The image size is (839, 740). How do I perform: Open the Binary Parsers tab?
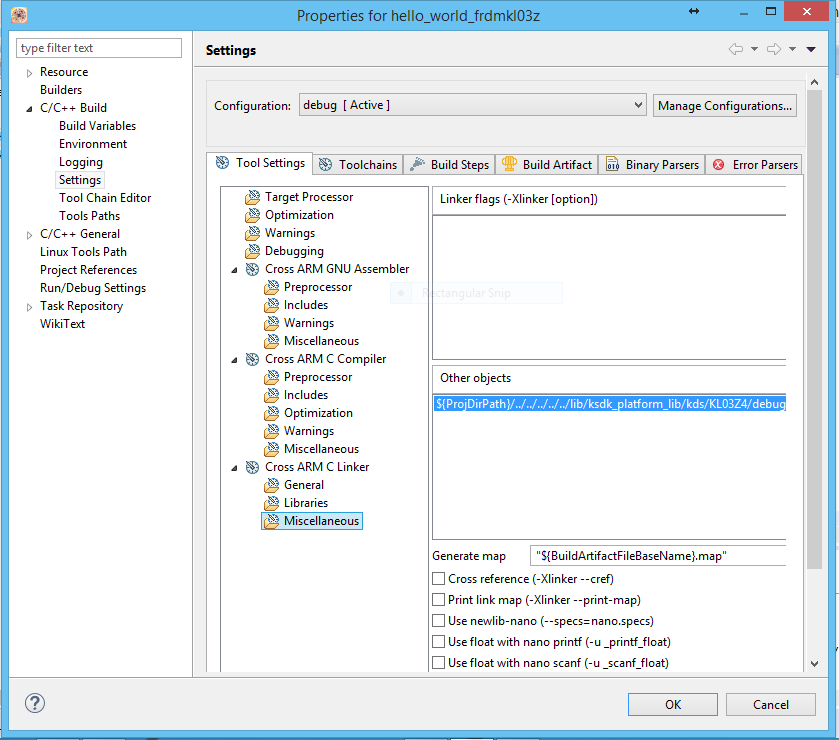(652, 165)
